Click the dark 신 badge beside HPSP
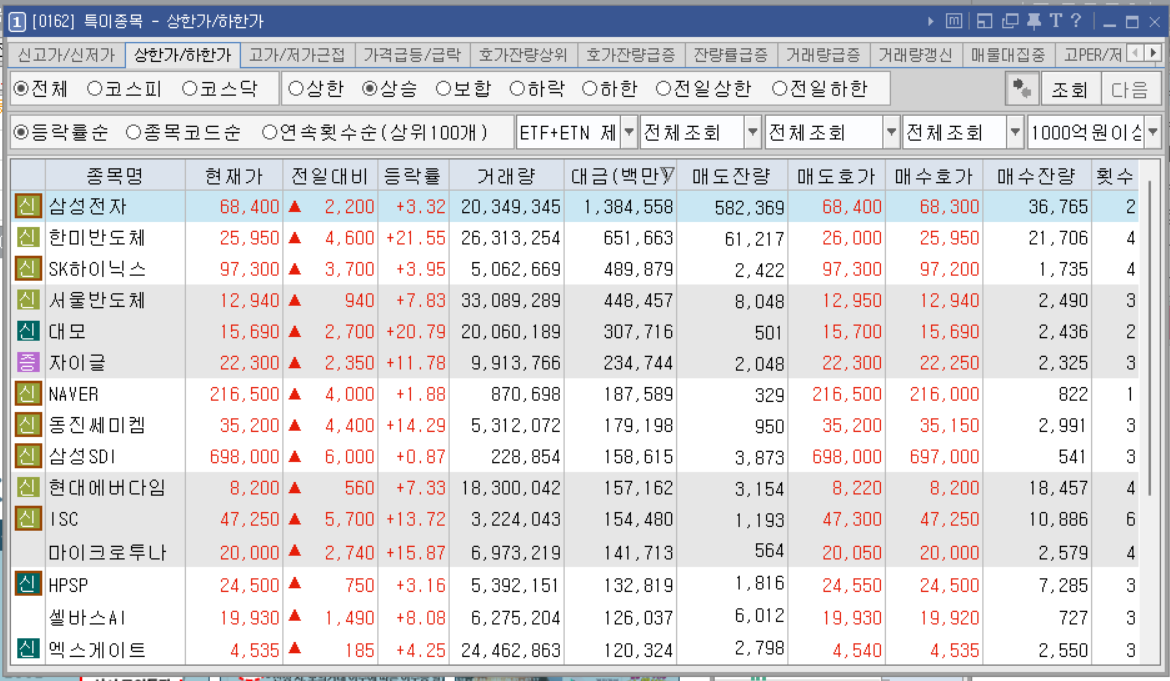1170x681 pixels. (28, 584)
